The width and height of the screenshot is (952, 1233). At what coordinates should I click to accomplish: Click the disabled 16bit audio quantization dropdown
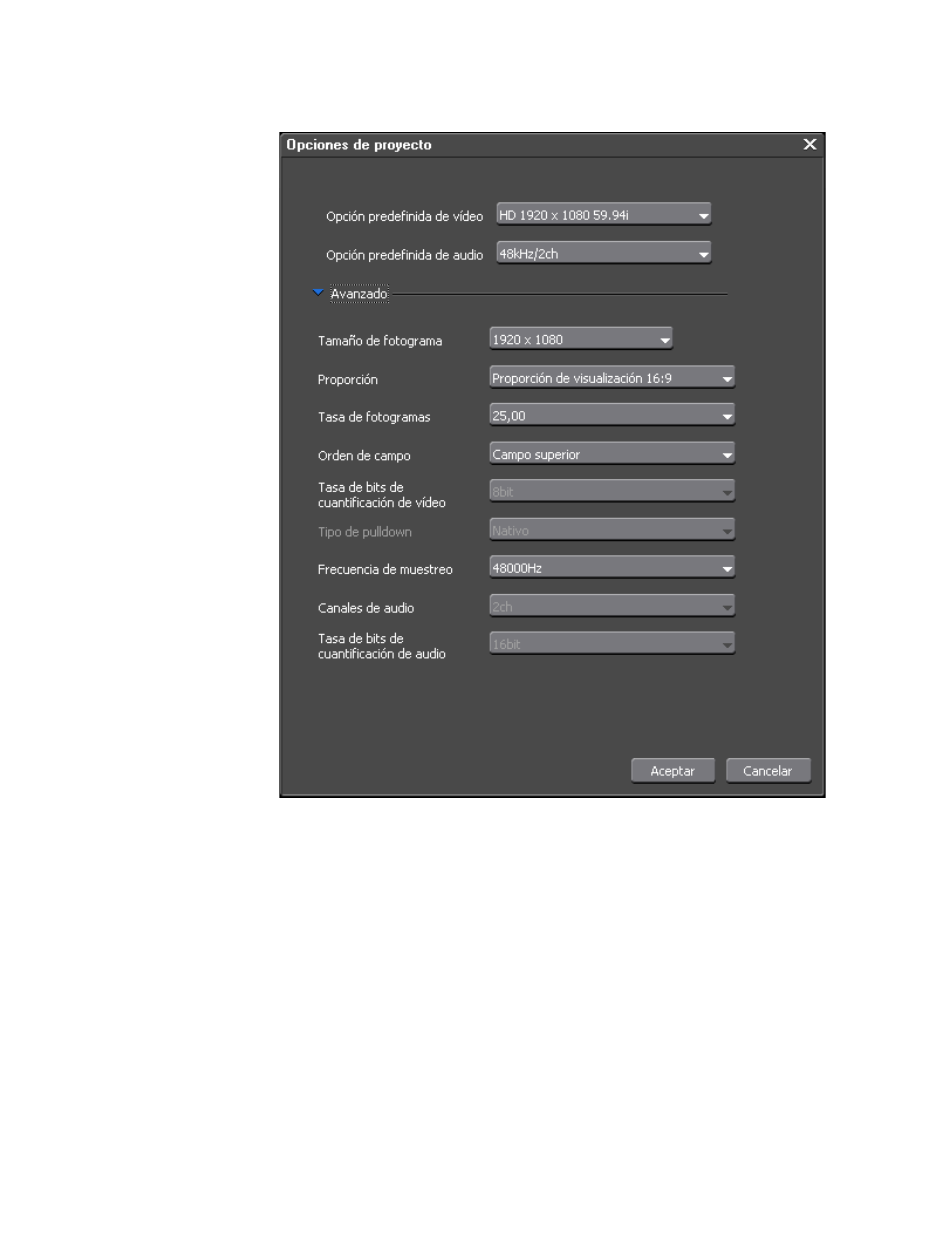tap(612, 644)
